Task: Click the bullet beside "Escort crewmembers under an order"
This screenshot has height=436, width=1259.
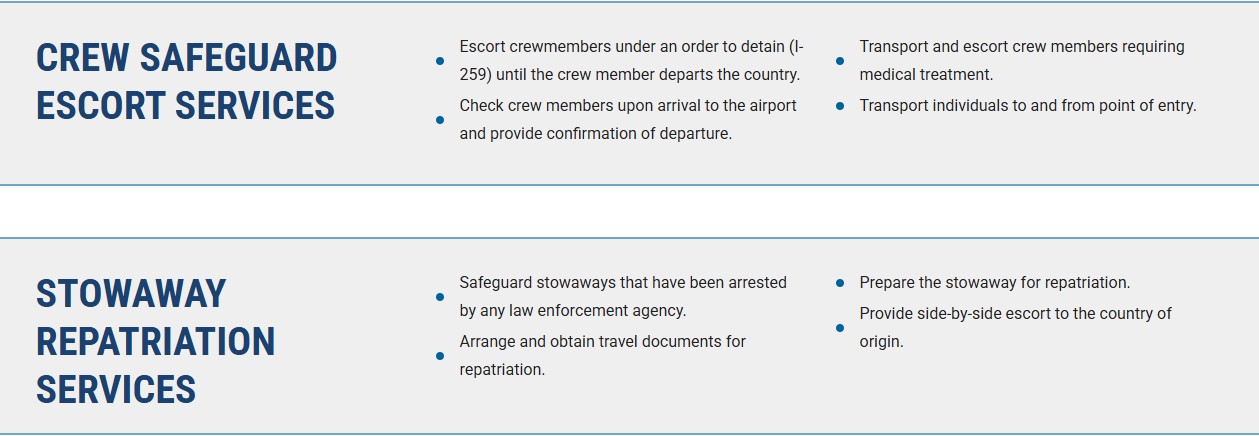Action: [440, 61]
